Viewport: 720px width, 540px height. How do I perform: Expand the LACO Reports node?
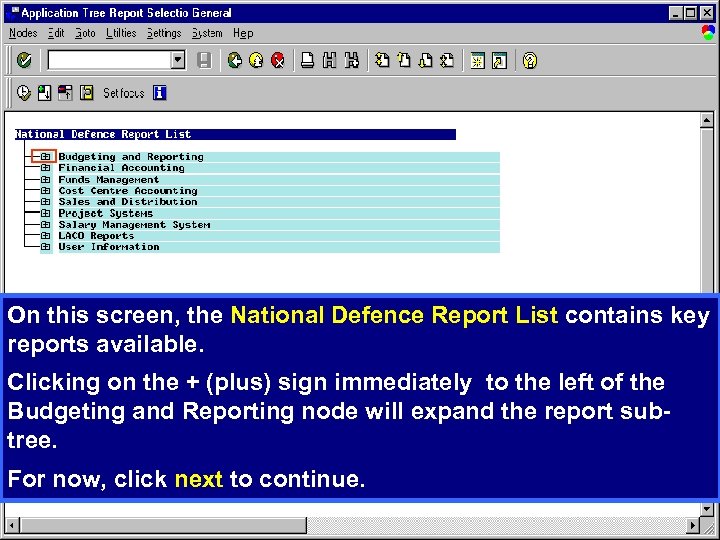[45, 236]
